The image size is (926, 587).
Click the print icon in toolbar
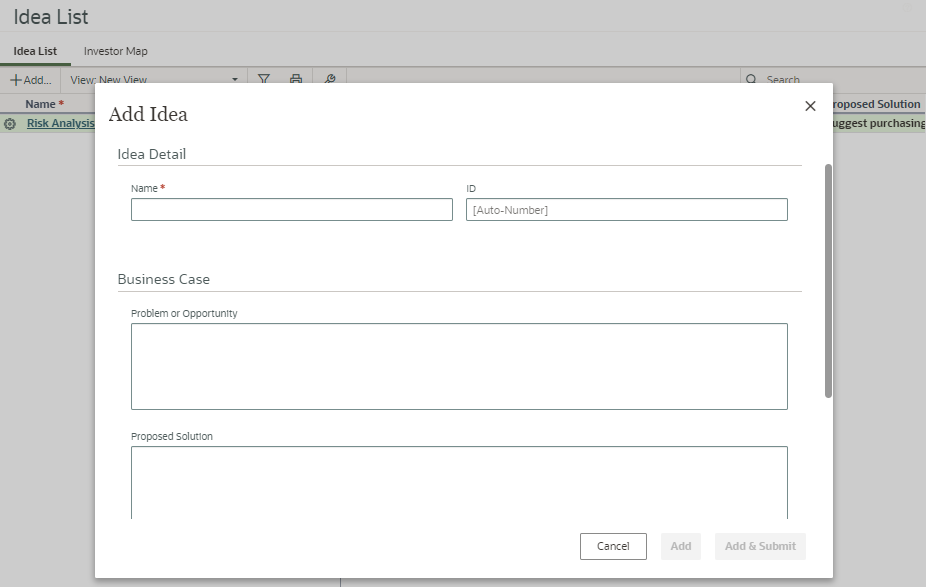coord(296,79)
